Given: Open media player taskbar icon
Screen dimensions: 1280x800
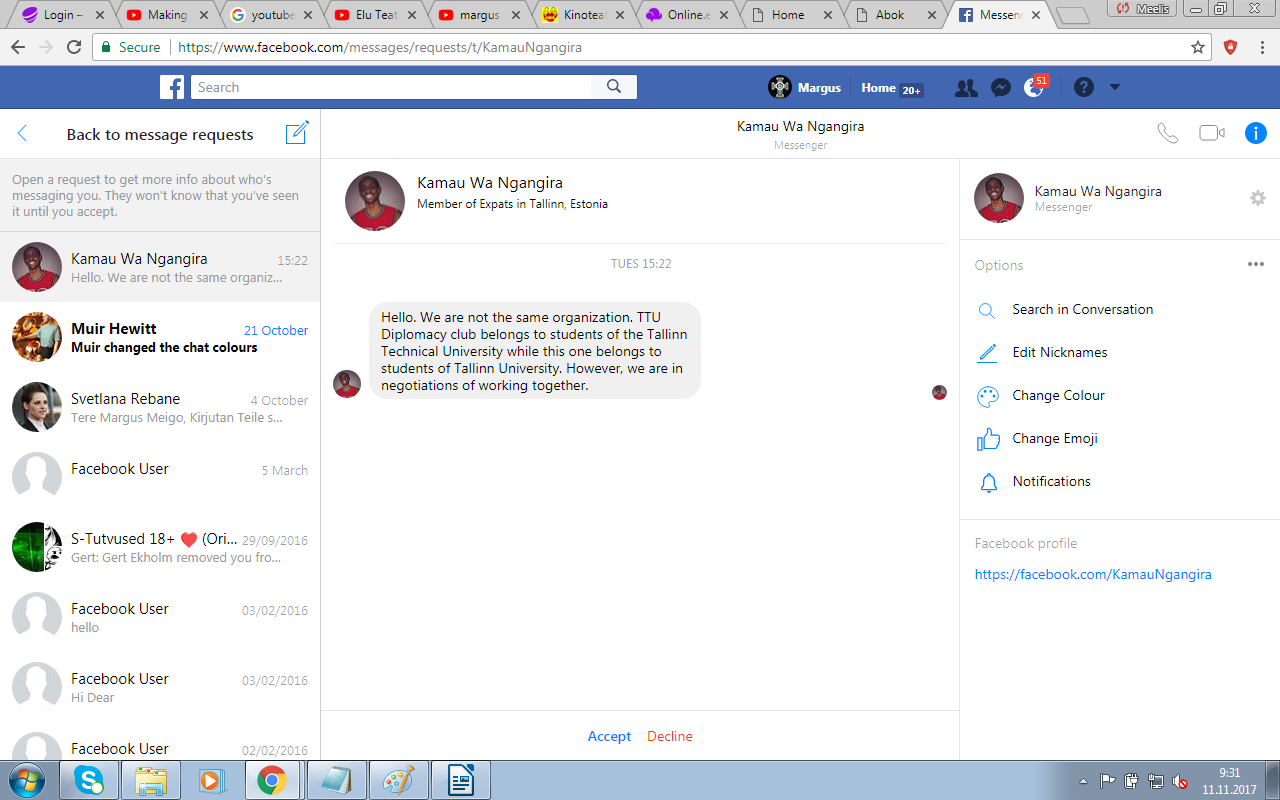Looking at the screenshot, I should point(213,780).
